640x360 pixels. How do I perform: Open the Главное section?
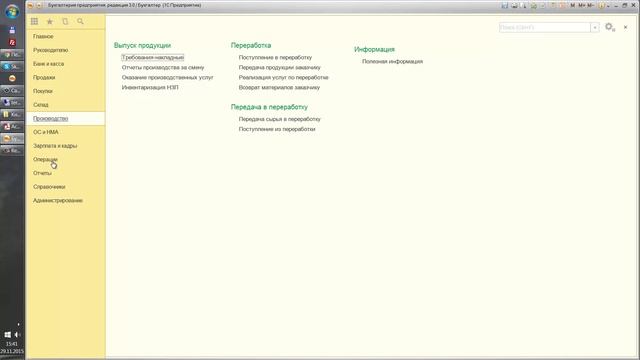pos(43,36)
